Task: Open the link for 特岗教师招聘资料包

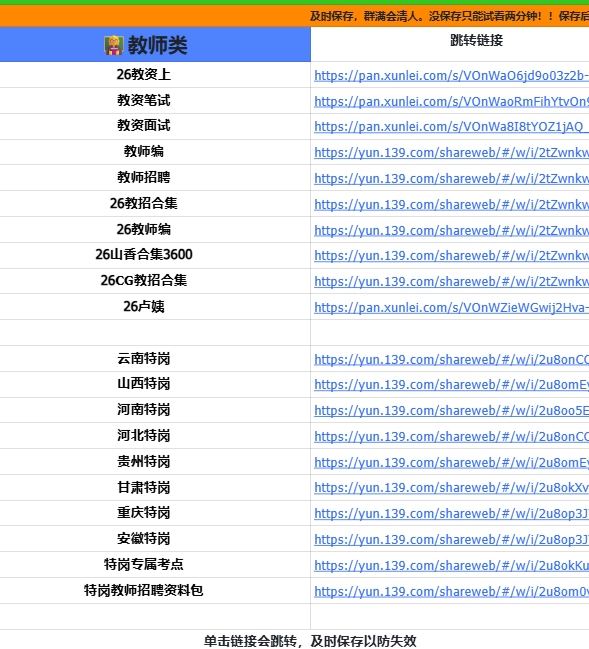Action: click(x=451, y=591)
